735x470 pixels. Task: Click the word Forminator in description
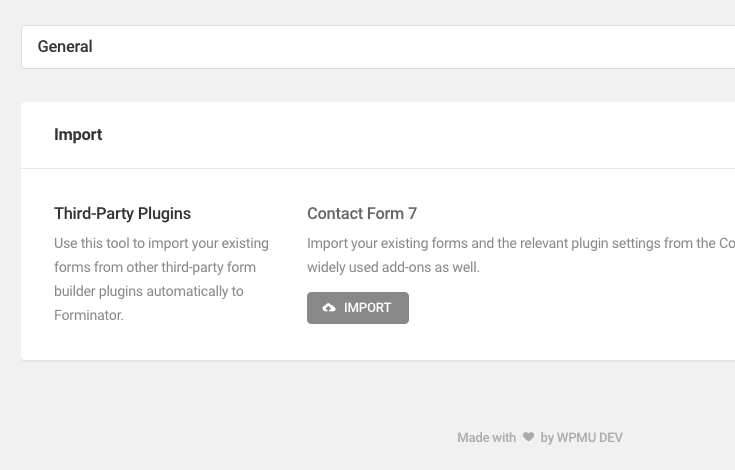(x=87, y=315)
